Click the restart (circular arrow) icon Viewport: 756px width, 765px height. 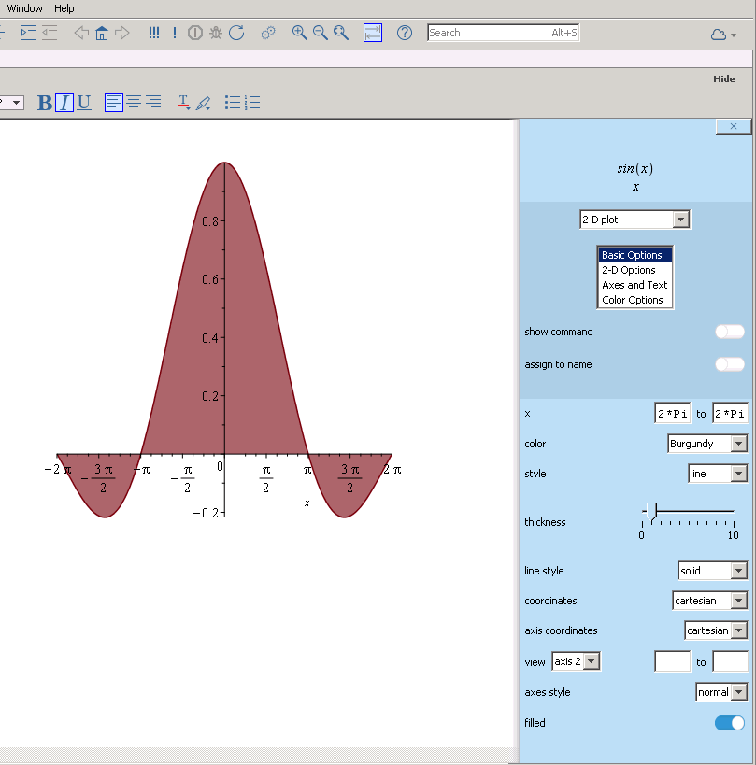(x=237, y=33)
